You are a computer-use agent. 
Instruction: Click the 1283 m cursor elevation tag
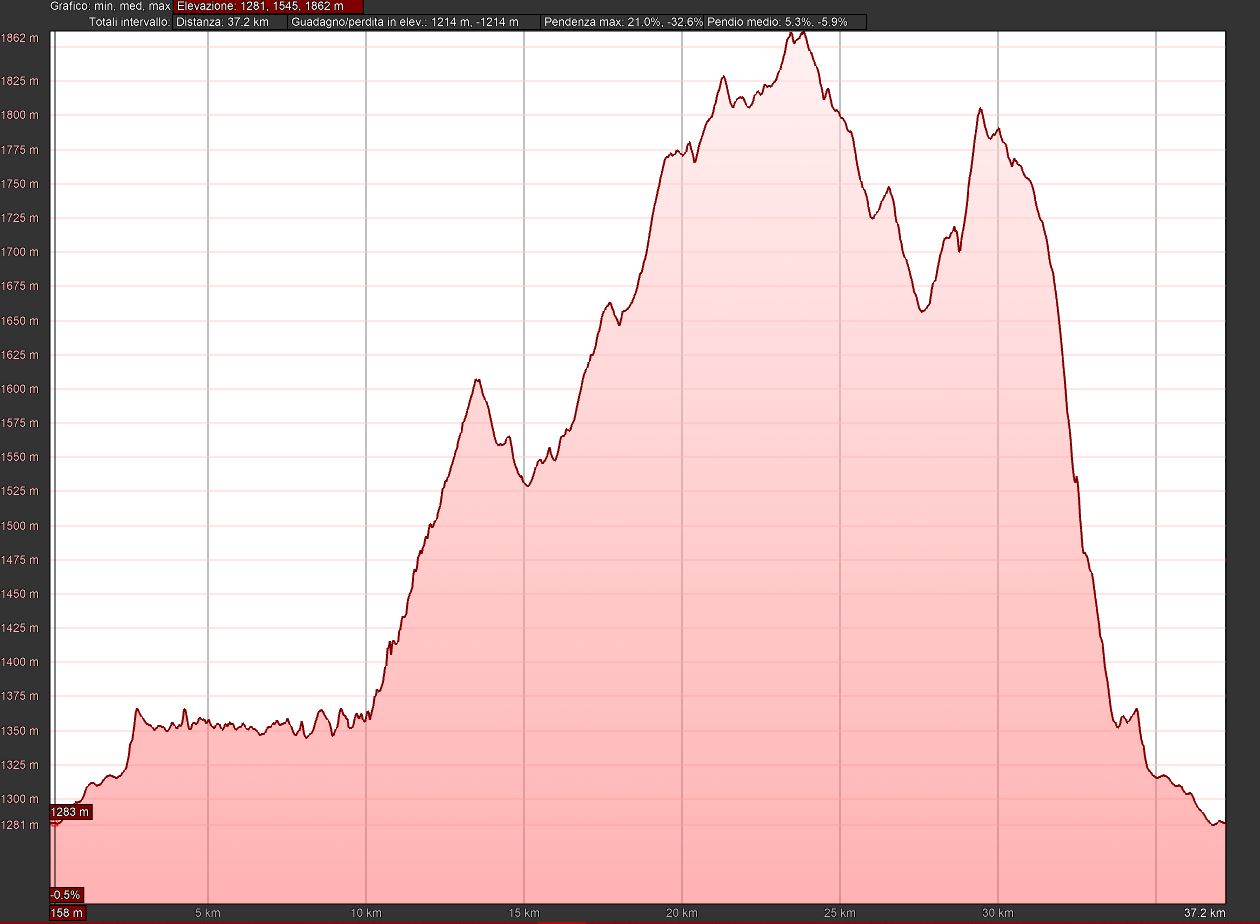pyautogui.click(x=70, y=812)
